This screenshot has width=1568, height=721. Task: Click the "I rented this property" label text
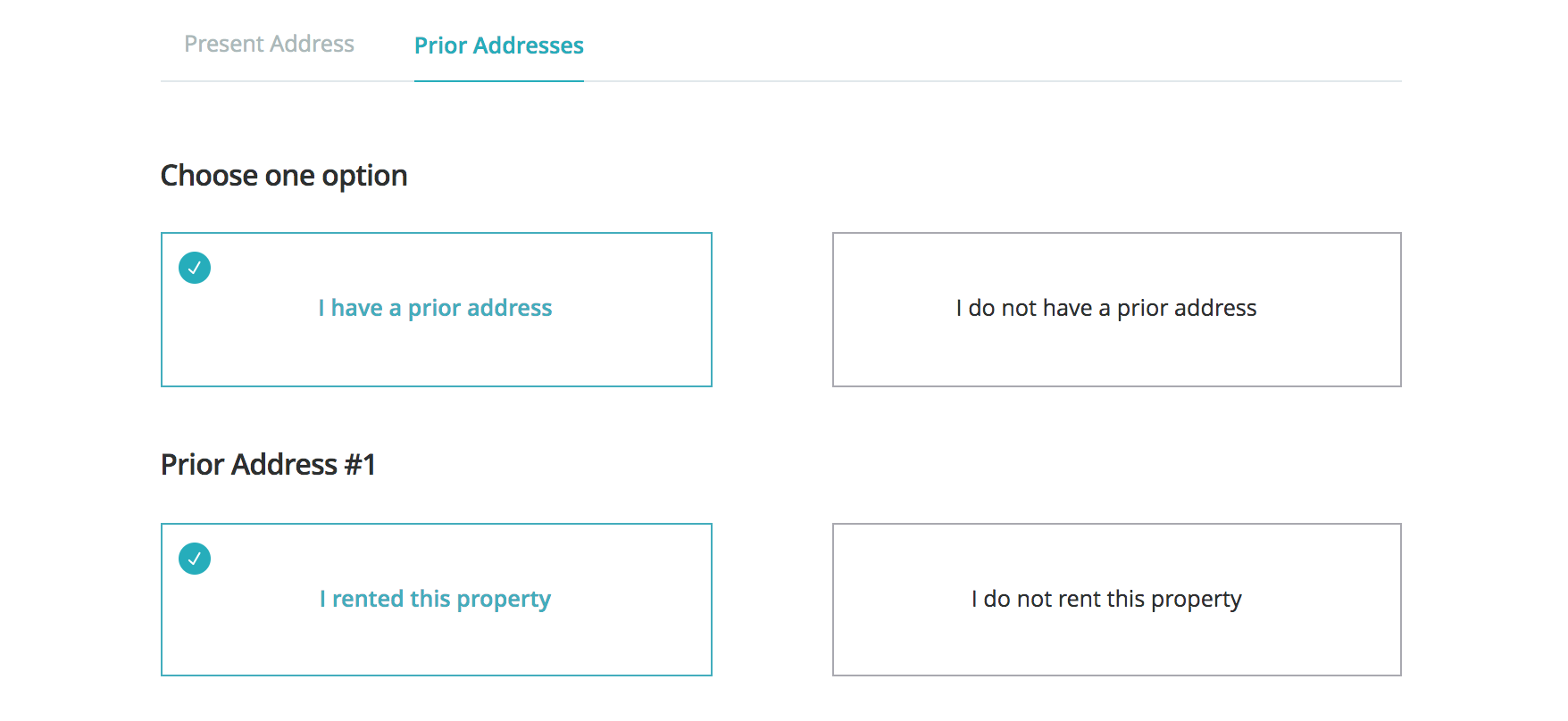click(435, 599)
